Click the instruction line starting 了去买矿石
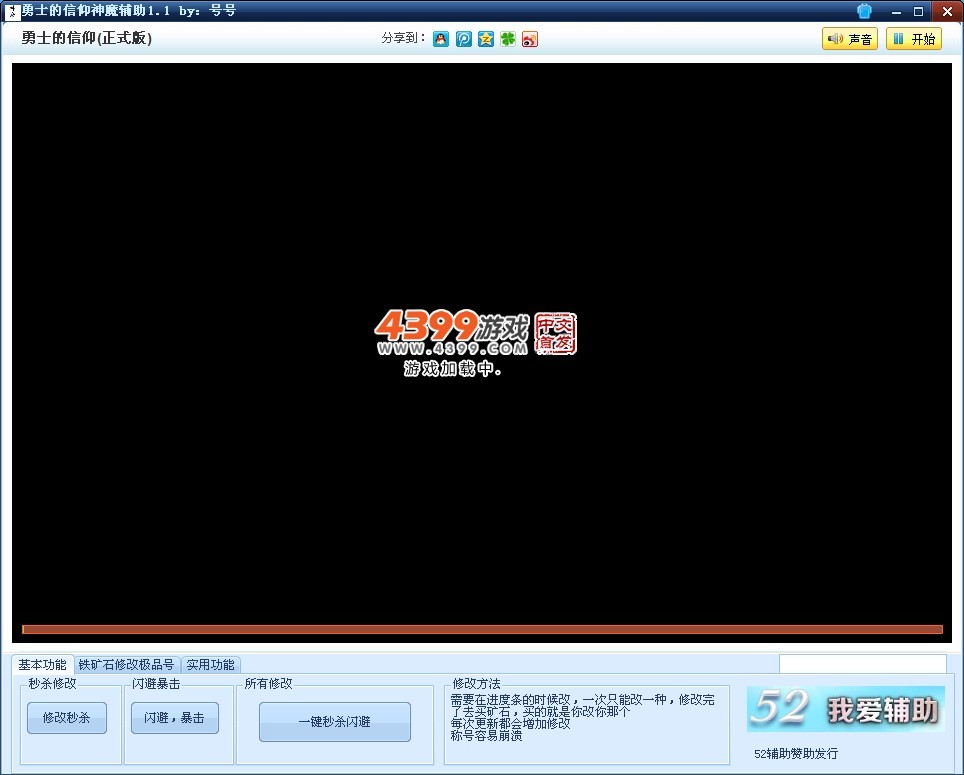 pyautogui.click(x=540, y=712)
